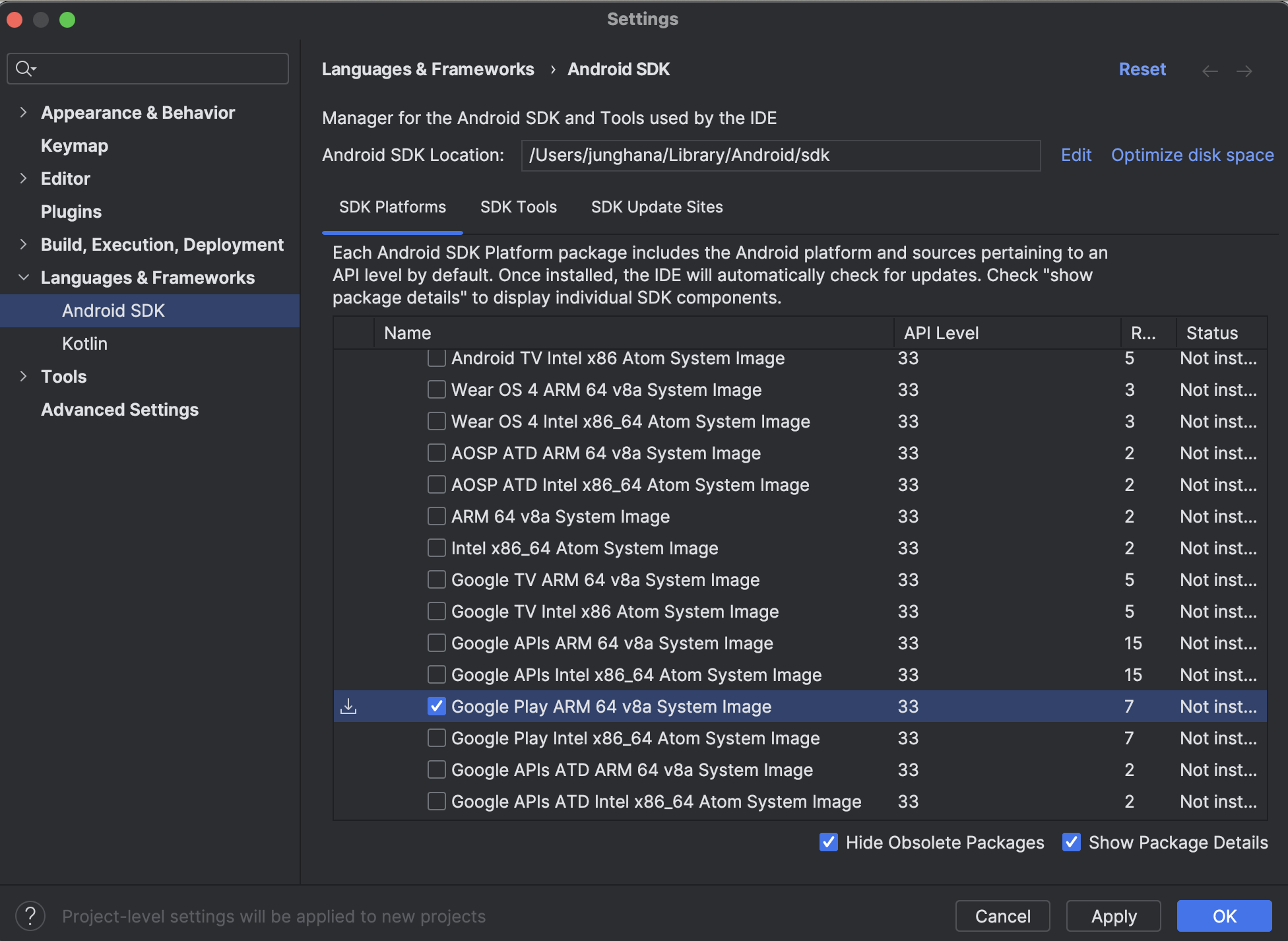Open Plugins settings
The height and width of the screenshot is (941, 1288).
pos(71,212)
